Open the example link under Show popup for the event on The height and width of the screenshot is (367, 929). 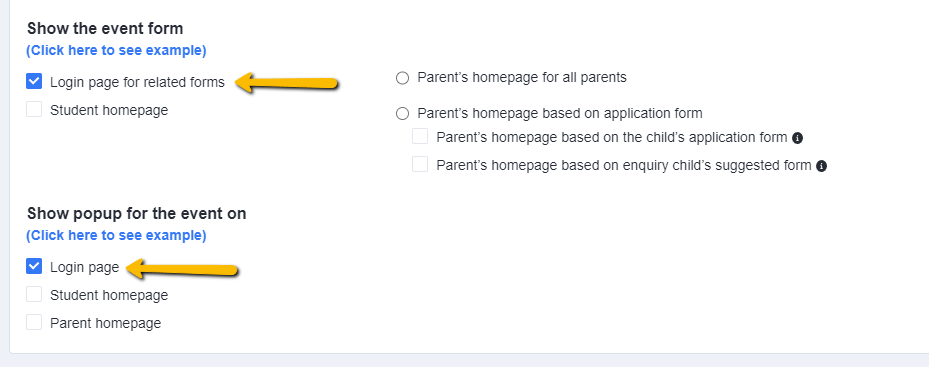116,235
